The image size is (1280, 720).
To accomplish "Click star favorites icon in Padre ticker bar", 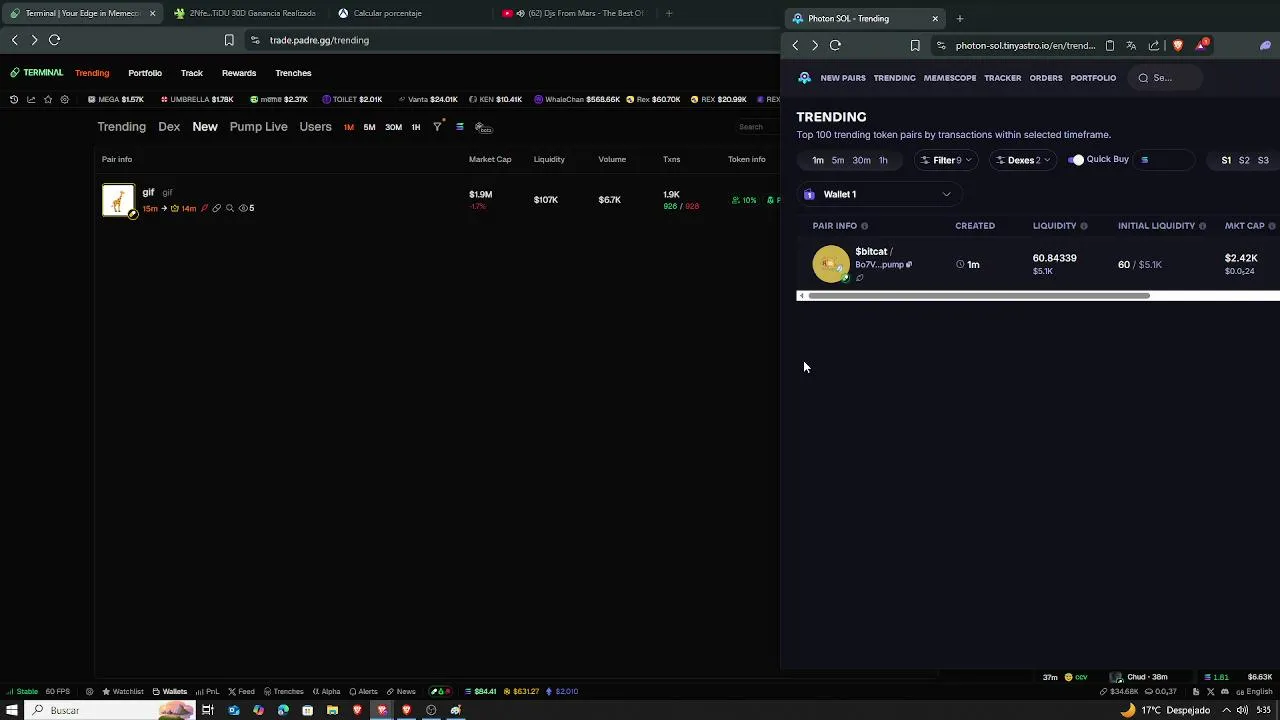I will (x=48, y=99).
